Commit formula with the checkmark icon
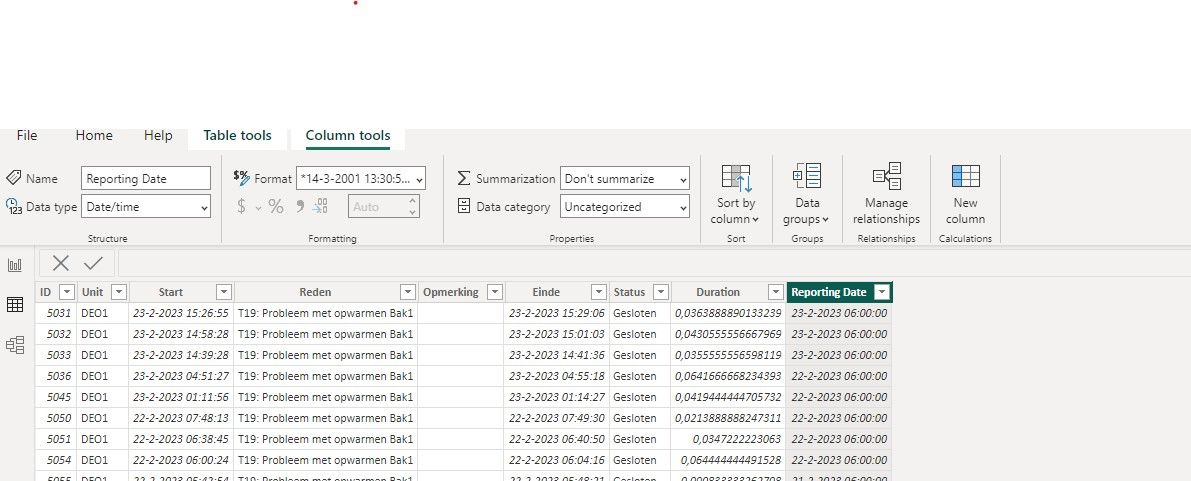The image size is (1191, 481). point(93,264)
